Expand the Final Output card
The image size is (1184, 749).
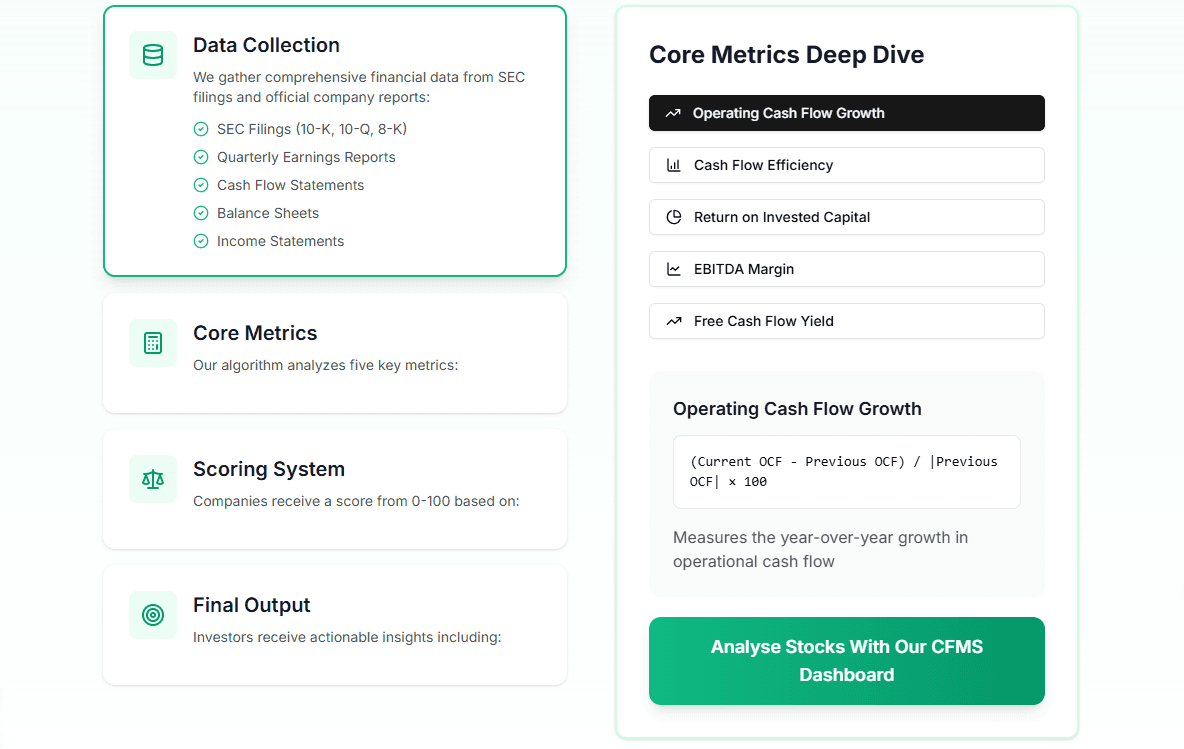[x=334, y=624]
